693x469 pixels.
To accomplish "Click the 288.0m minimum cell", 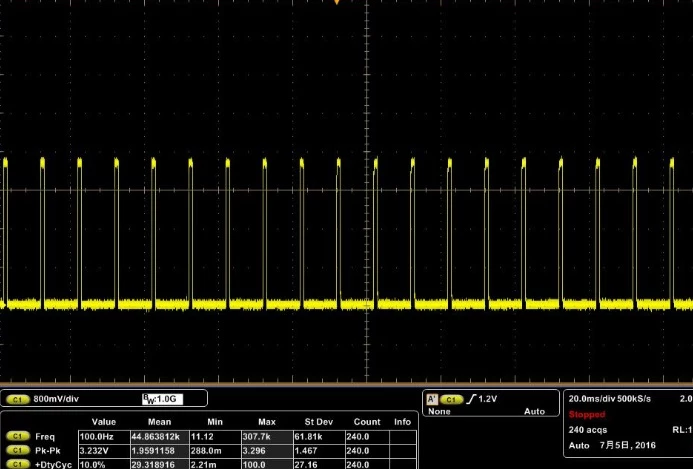I will (215, 451).
